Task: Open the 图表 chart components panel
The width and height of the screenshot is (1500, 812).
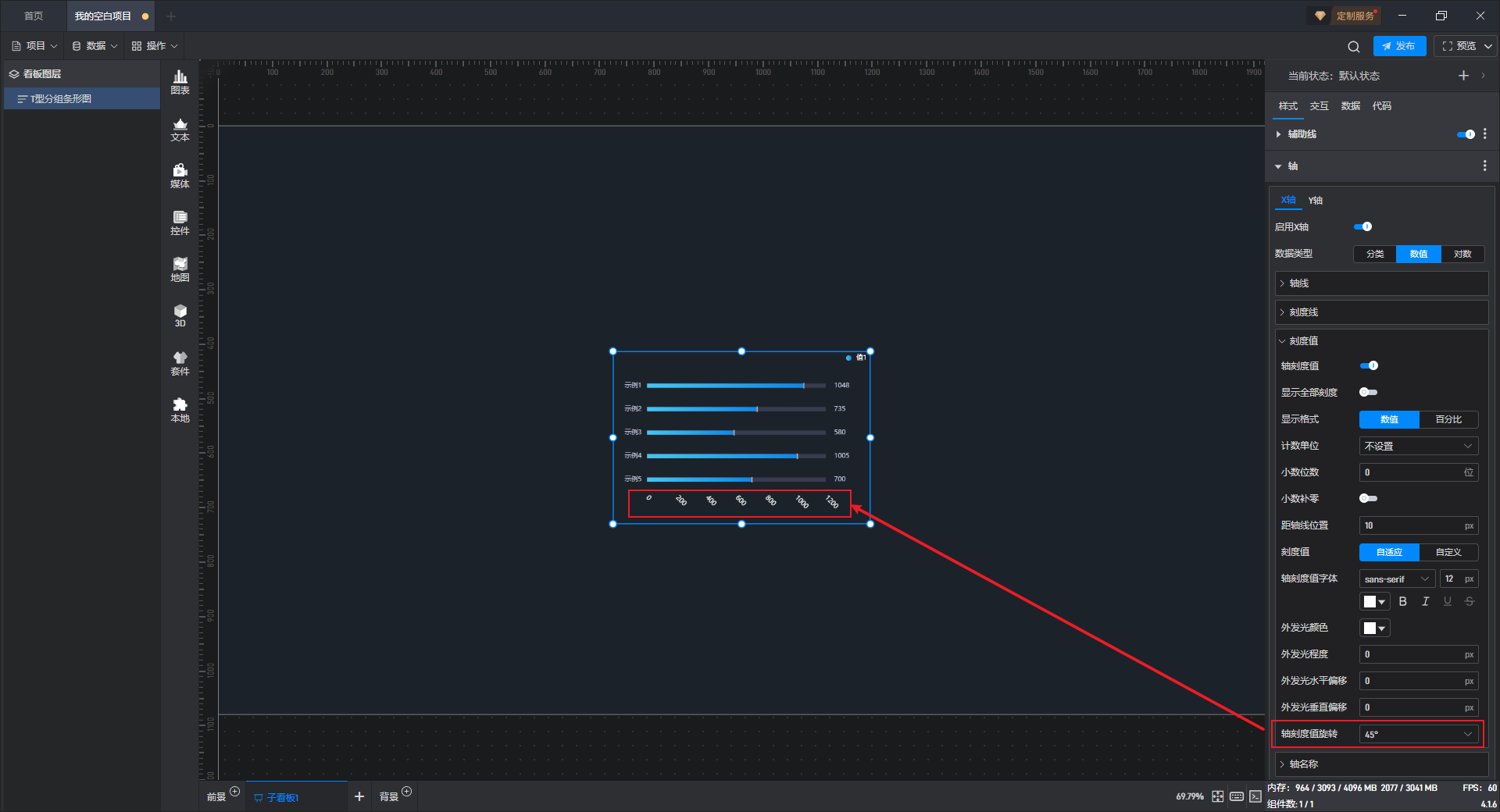Action: (x=180, y=82)
